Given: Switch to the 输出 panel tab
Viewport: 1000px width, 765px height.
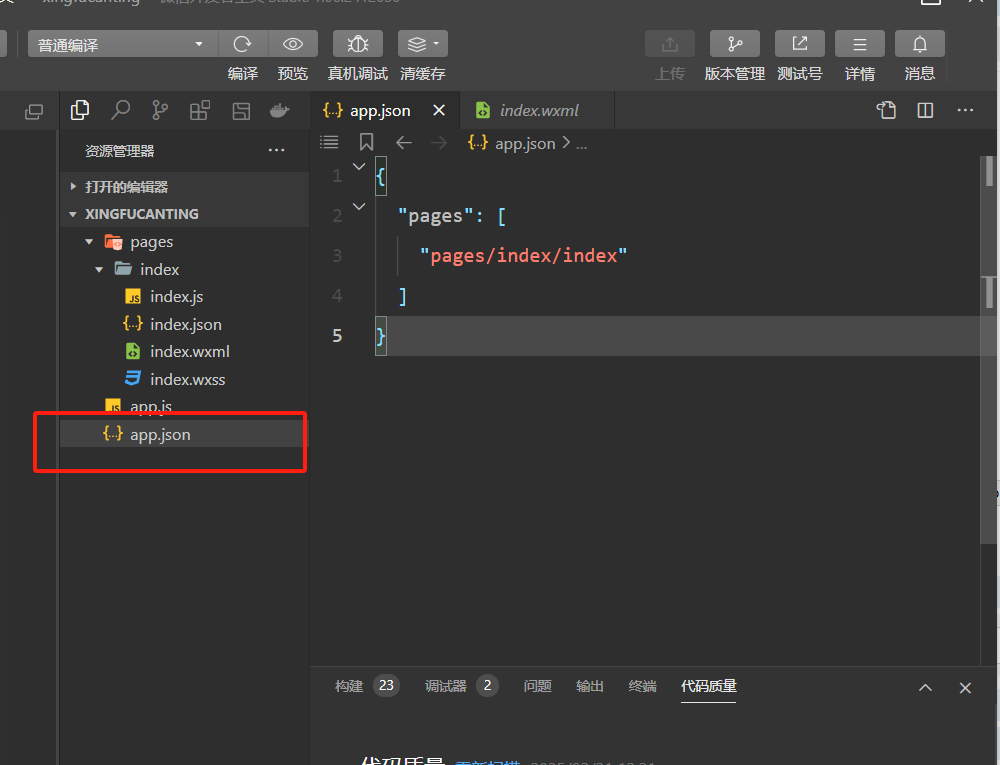Looking at the screenshot, I should [590, 686].
